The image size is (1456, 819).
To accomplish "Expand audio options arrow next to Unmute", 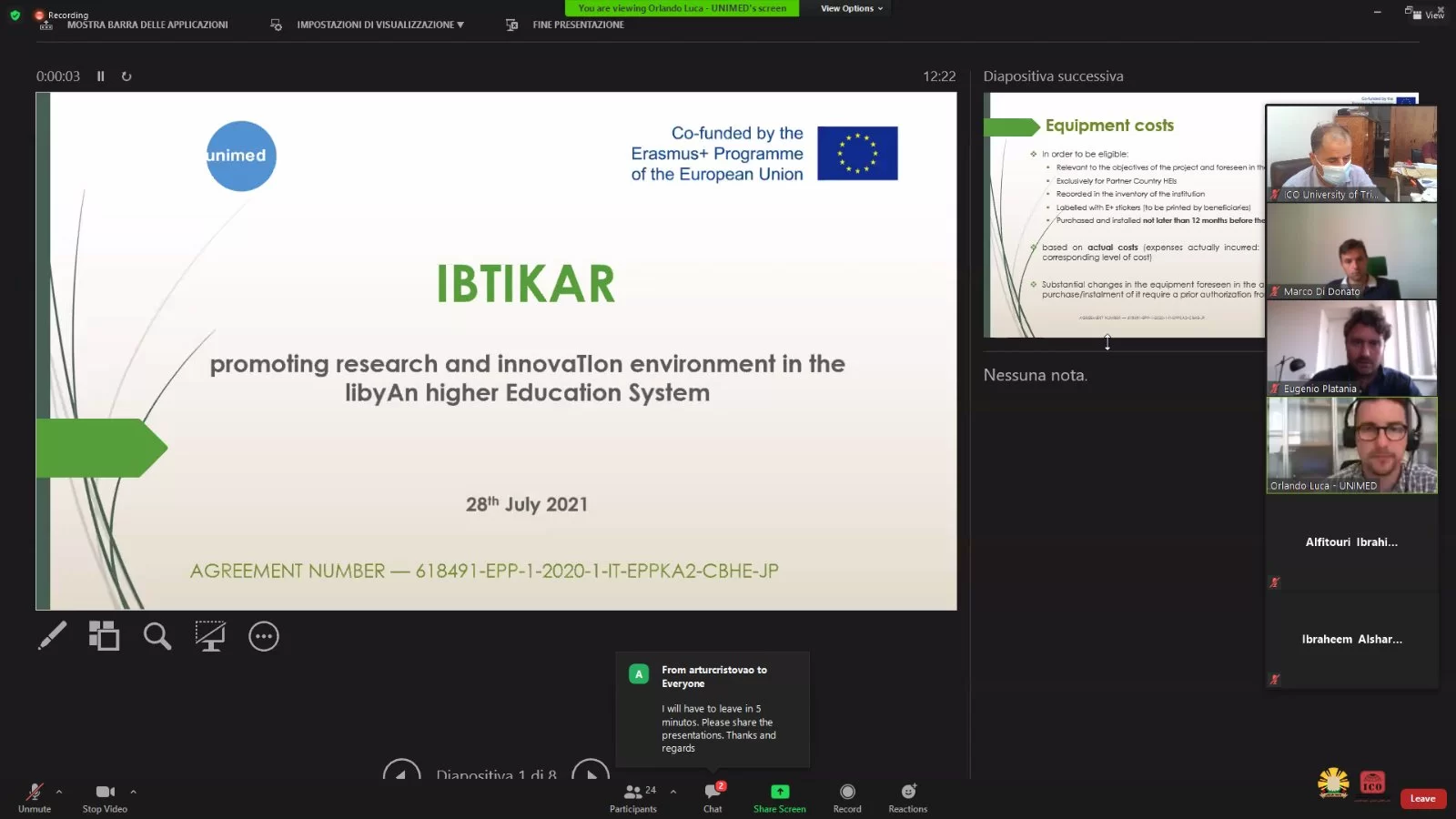I will coord(59,792).
